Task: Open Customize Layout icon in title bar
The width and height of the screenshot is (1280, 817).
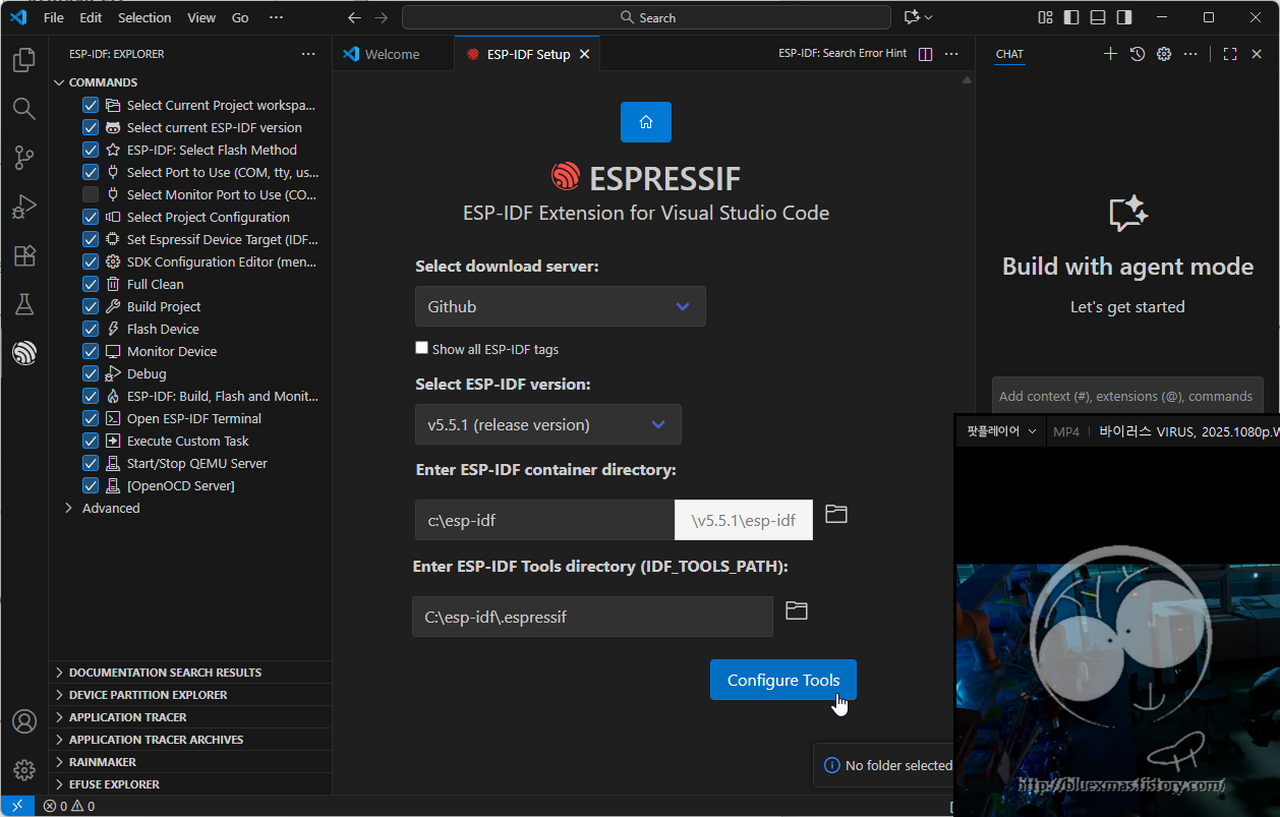Action: tap(1045, 17)
